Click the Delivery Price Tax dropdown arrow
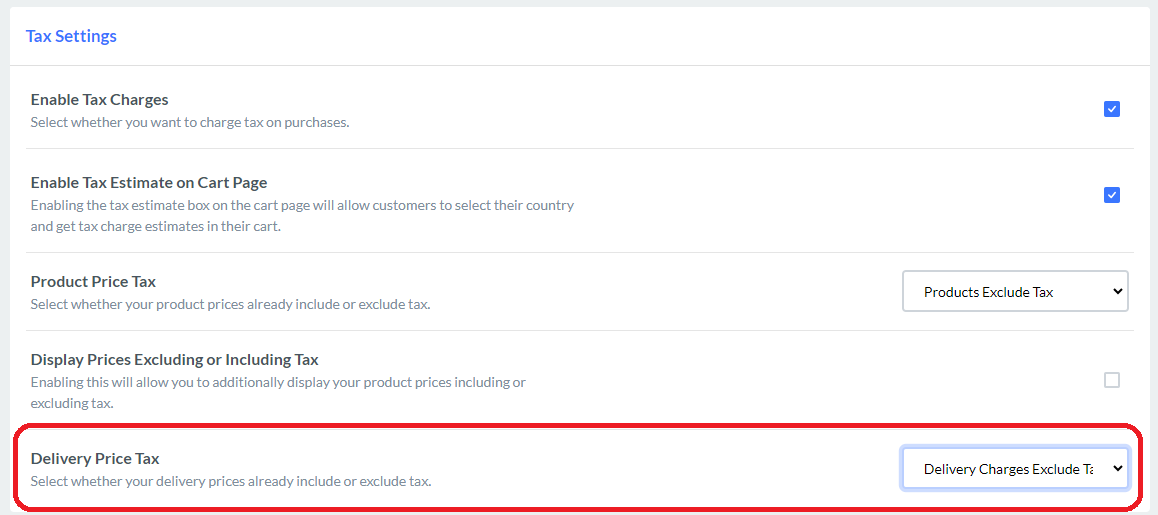1158x515 pixels. (x=1117, y=469)
